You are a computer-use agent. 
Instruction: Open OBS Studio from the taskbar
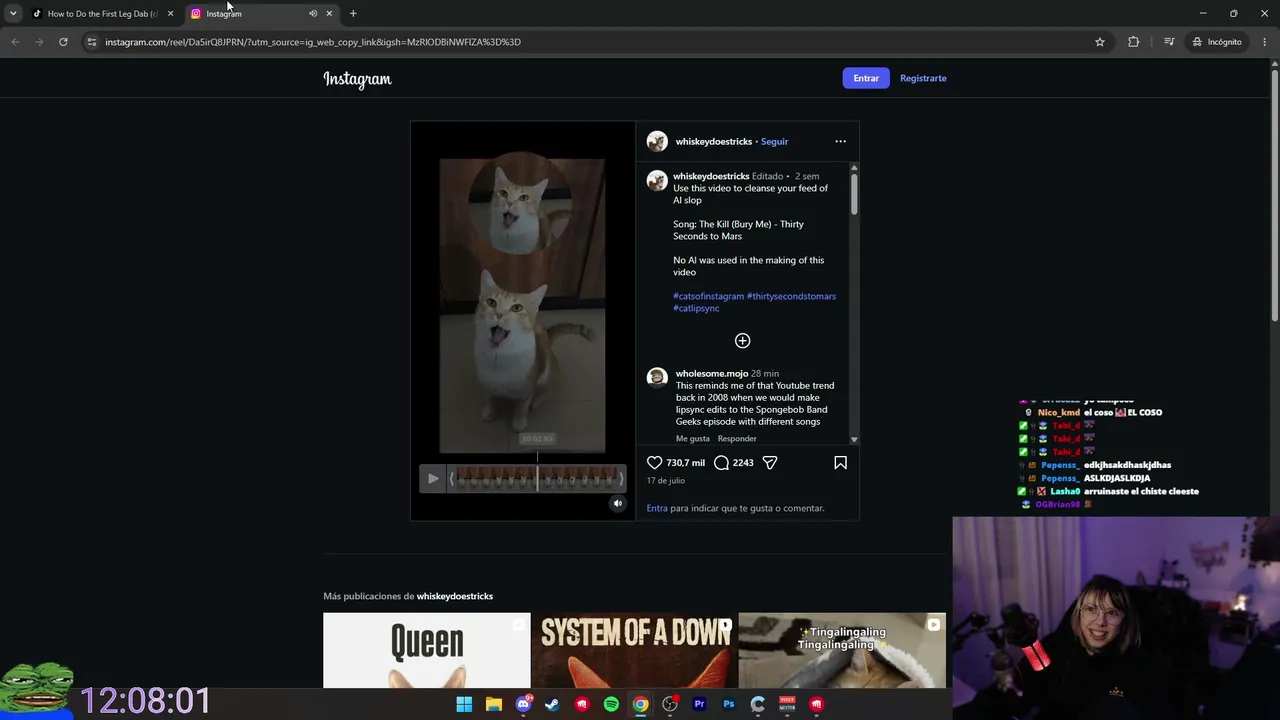tap(670, 704)
